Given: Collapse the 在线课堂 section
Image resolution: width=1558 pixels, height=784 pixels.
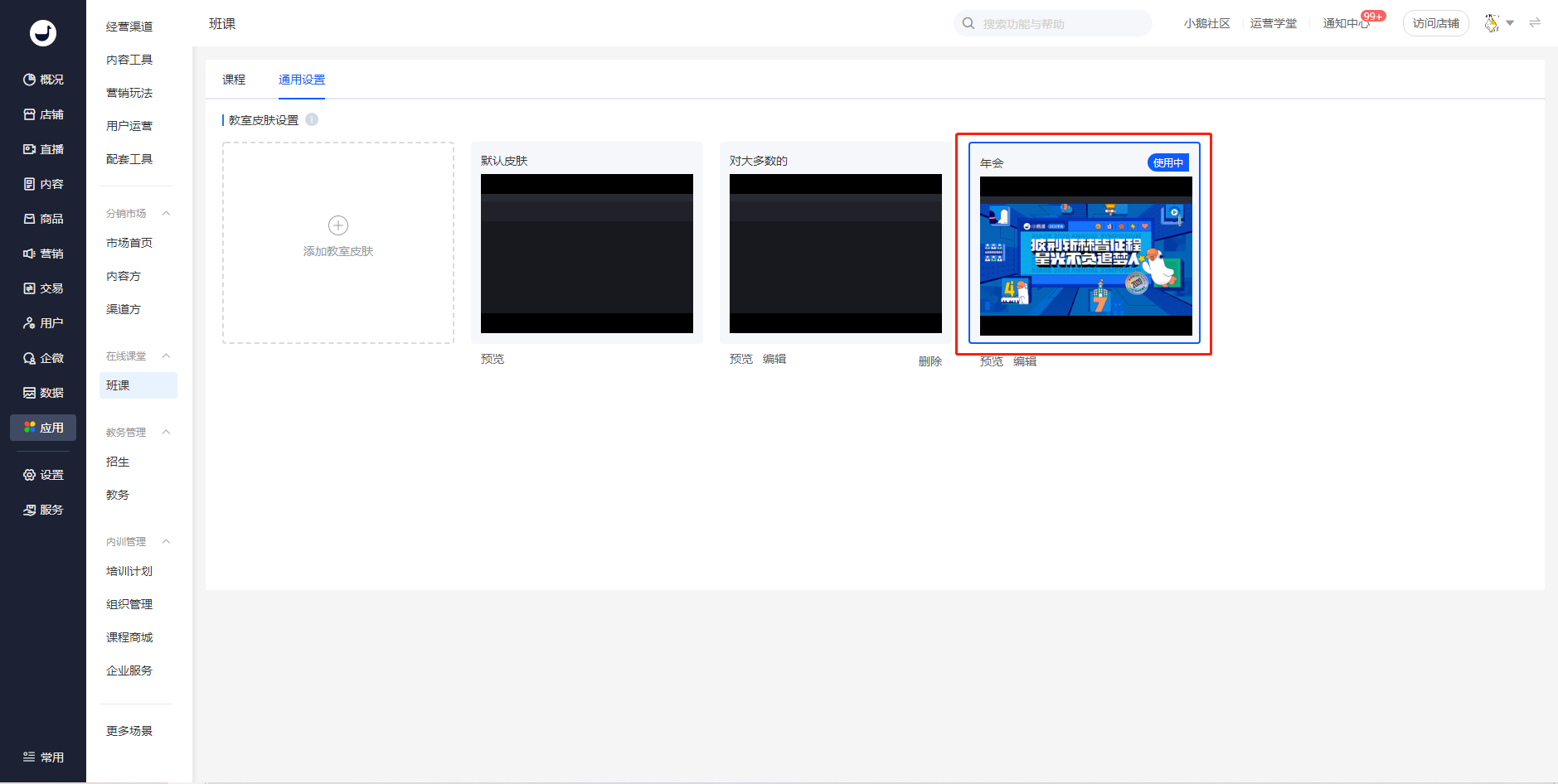Looking at the screenshot, I should click(166, 356).
